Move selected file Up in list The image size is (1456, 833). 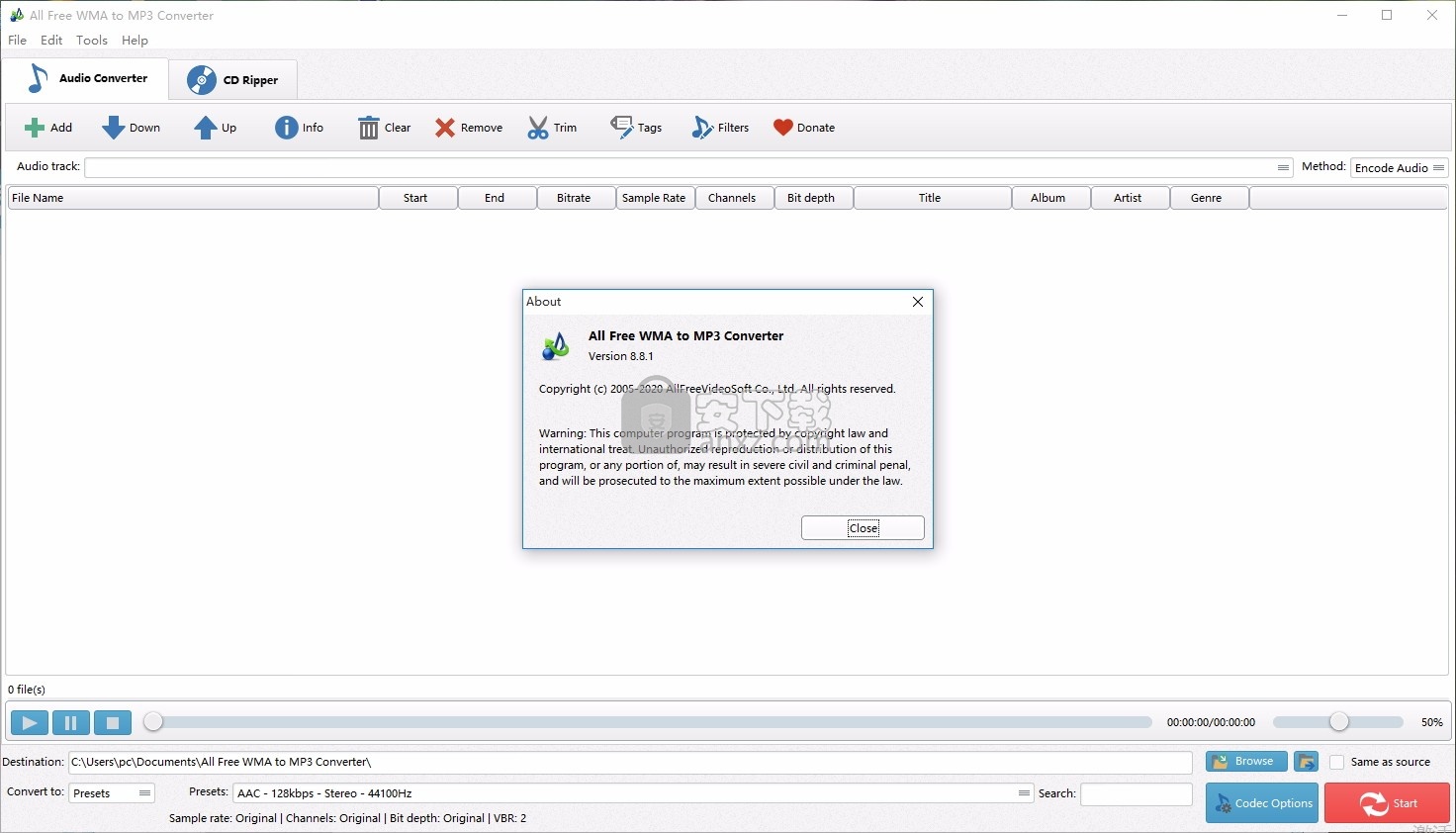click(x=216, y=128)
